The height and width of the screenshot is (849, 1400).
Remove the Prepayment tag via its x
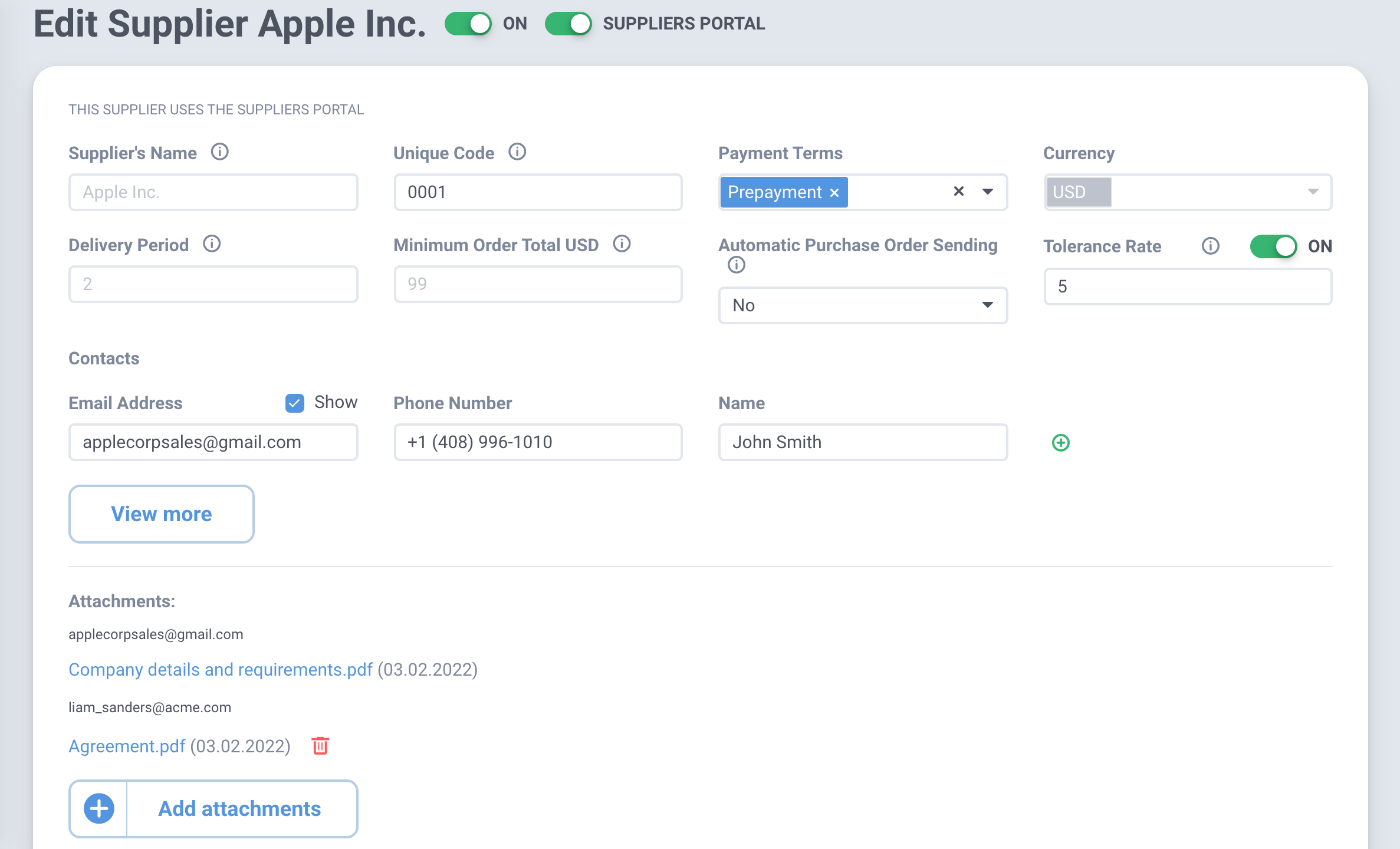[x=834, y=193]
